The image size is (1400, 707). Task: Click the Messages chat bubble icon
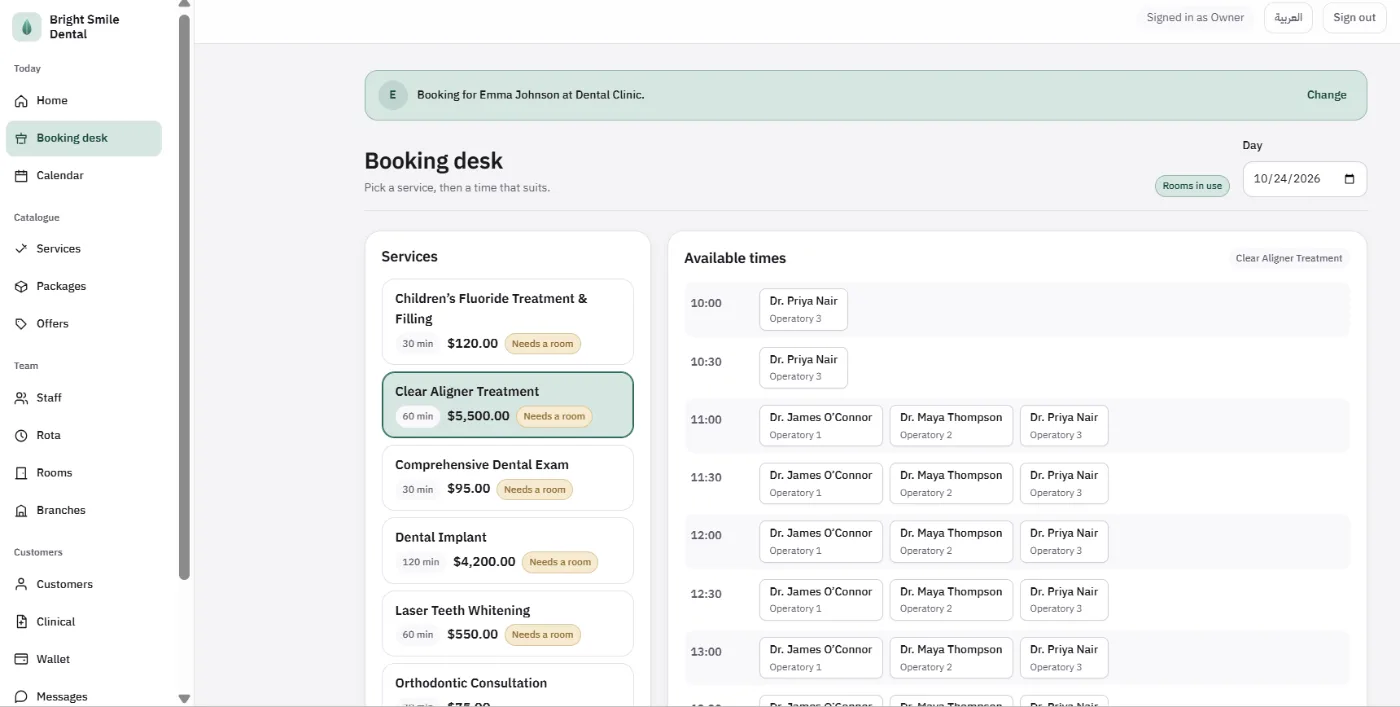[x=21, y=697]
